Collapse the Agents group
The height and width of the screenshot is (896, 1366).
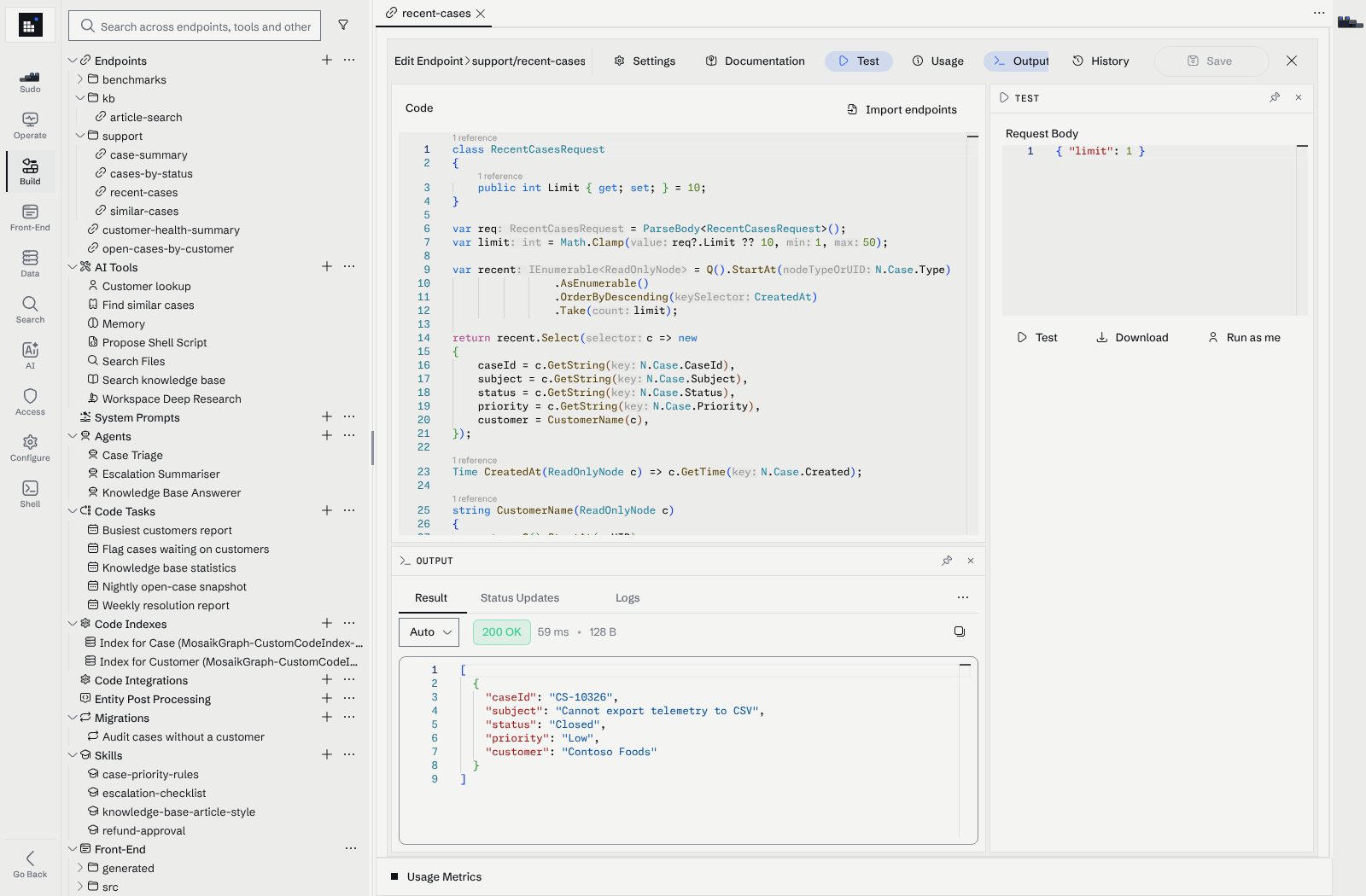[x=73, y=436]
